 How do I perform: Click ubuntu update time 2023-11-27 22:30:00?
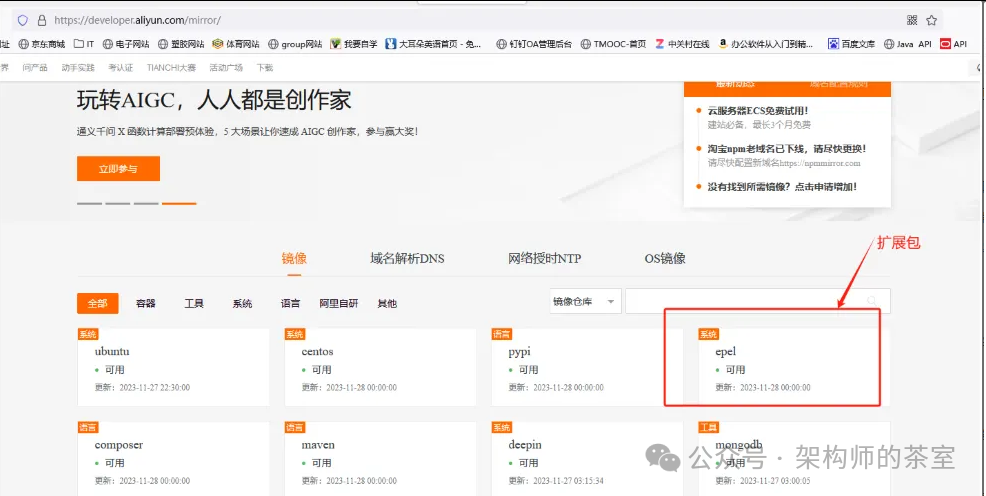(142, 388)
